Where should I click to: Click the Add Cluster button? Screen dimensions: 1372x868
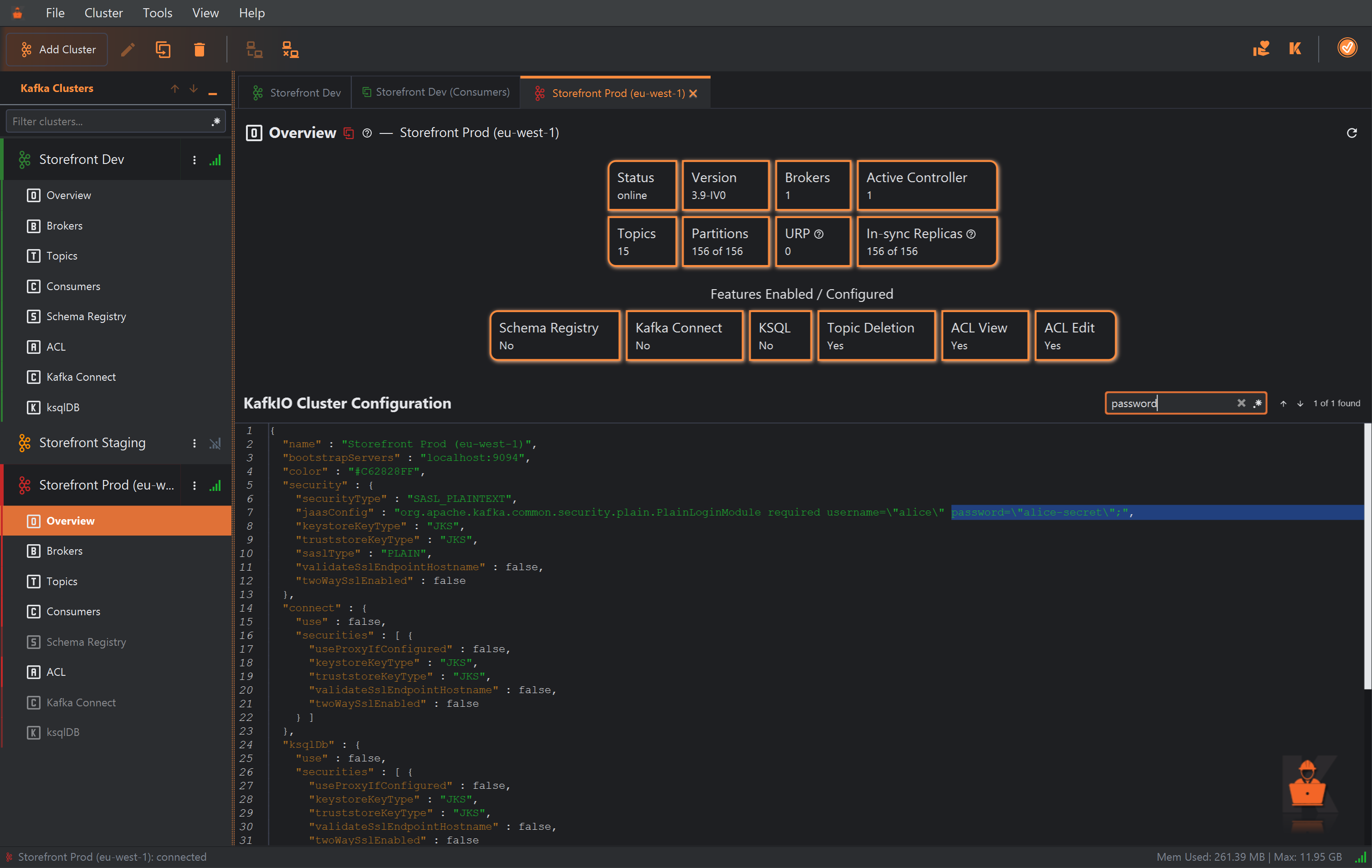click(x=57, y=50)
